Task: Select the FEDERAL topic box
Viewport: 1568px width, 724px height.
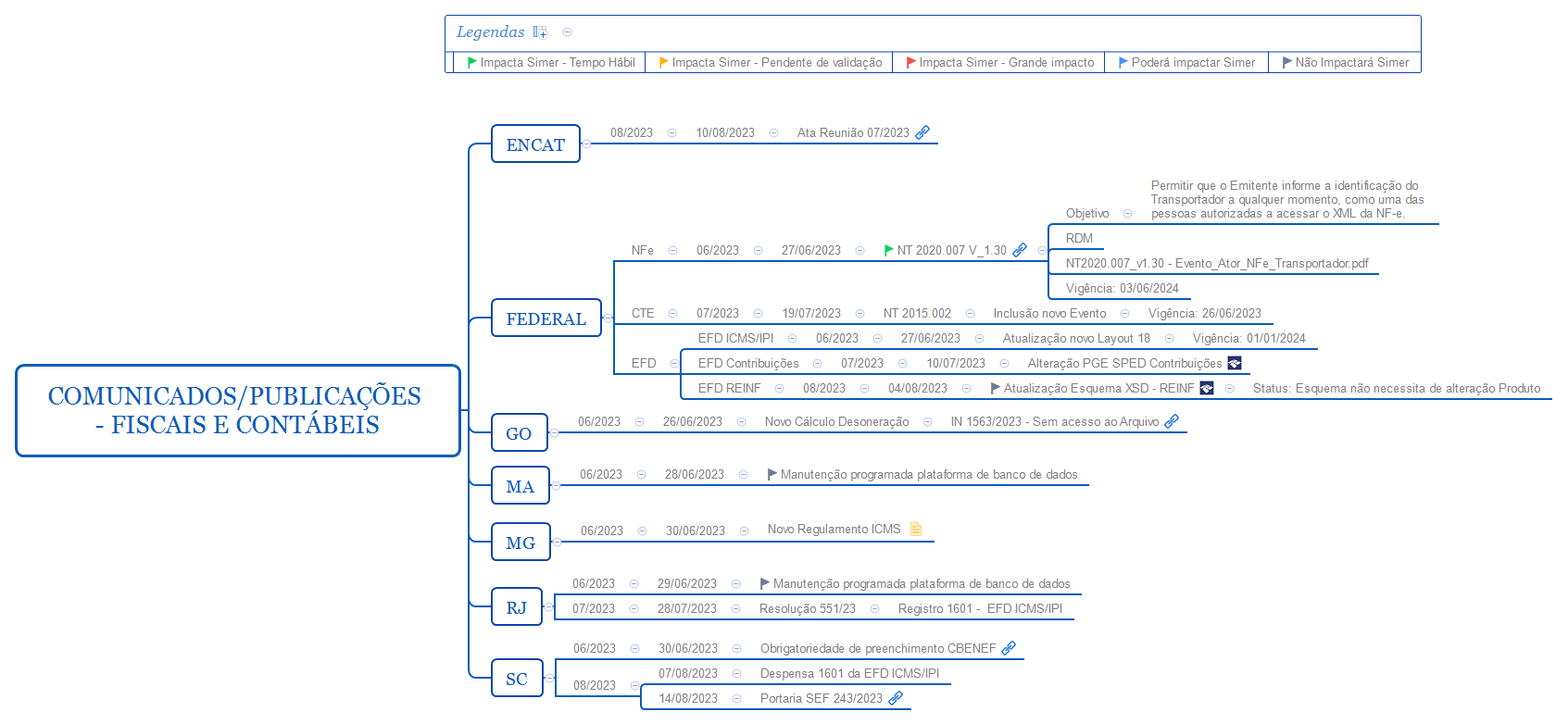Action: coord(546,318)
